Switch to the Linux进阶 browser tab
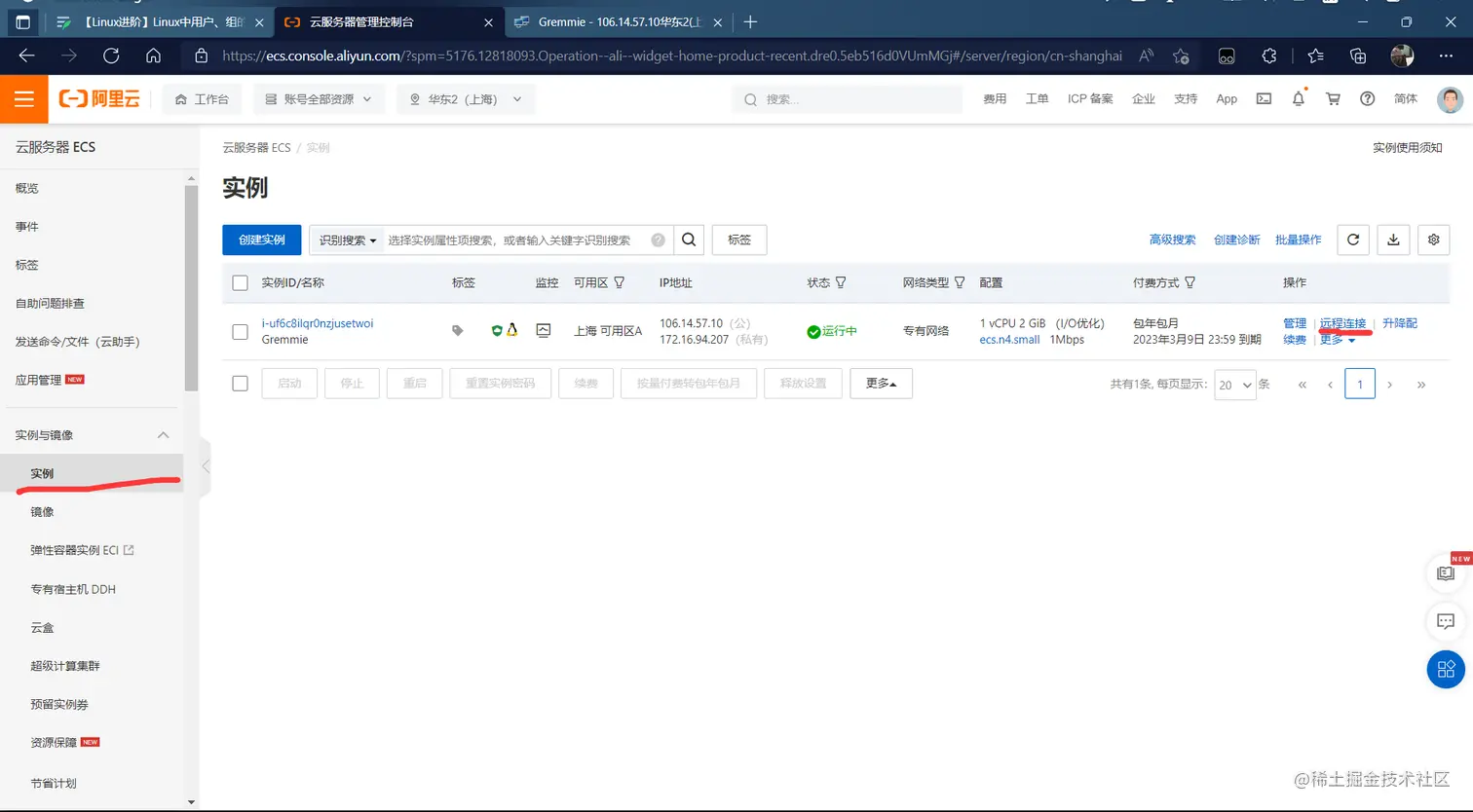This screenshot has height=812, width=1473. (160, 21)
